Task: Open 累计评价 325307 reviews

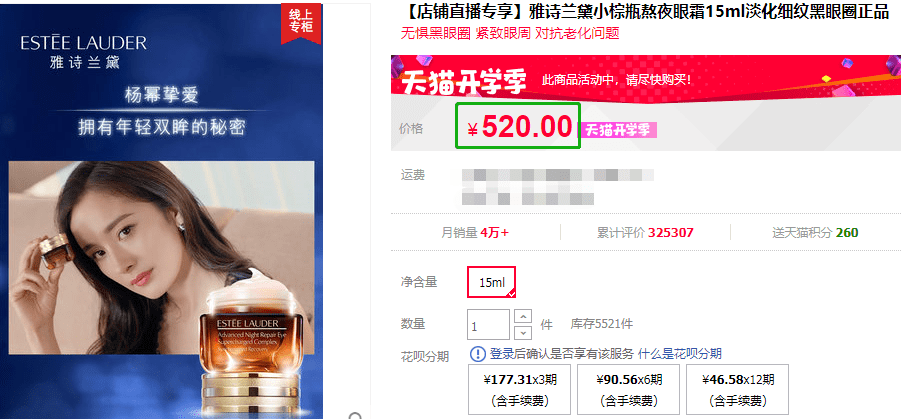Action: 645,233
